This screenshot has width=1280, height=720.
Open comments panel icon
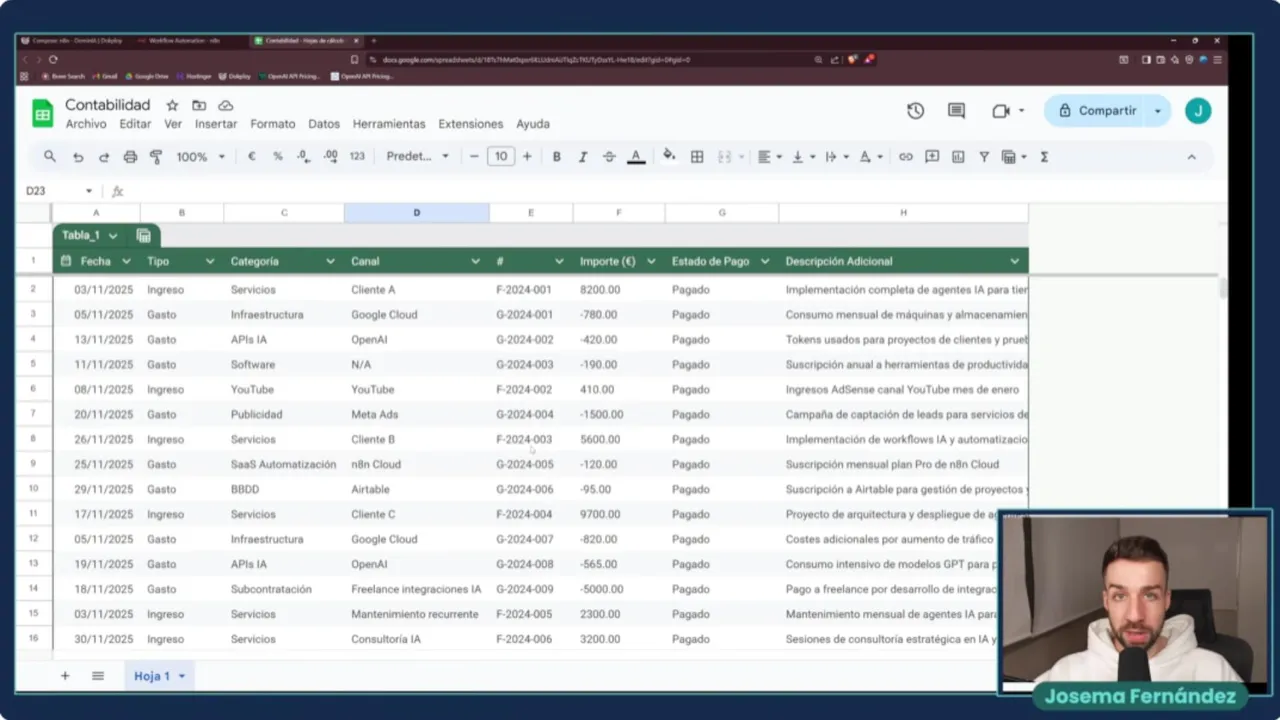point(956,111)
